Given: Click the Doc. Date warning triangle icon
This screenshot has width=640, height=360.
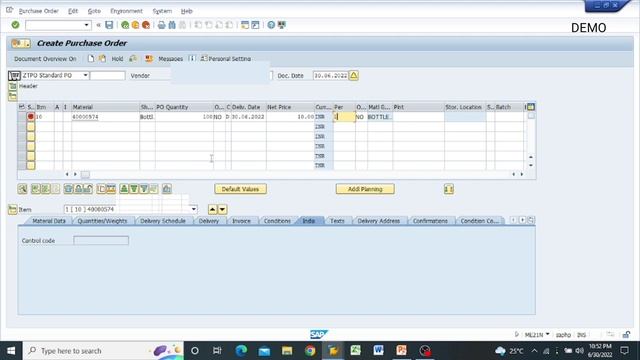Looking at the screenshot, I should click(353, 76).
